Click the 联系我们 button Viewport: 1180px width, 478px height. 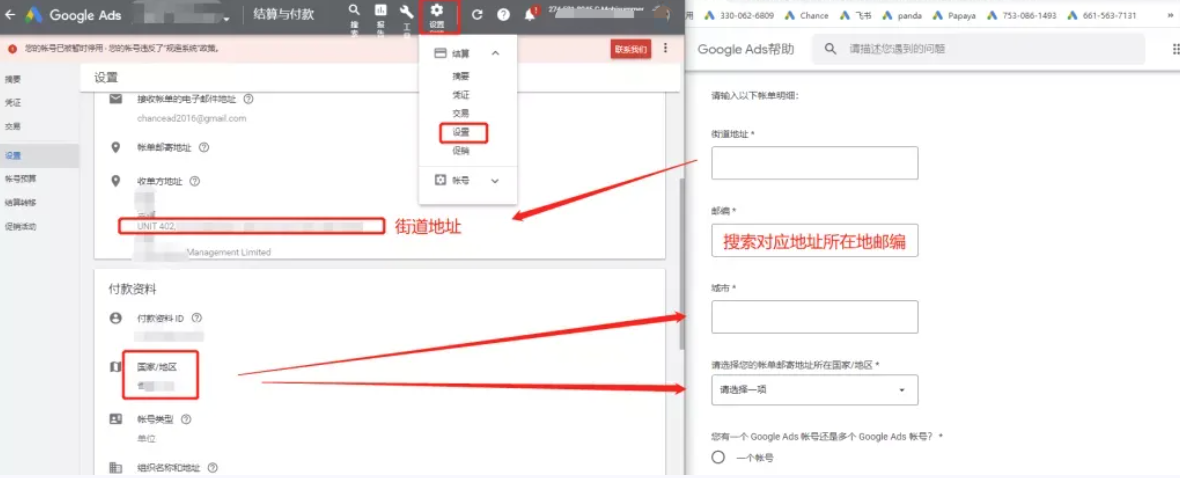tap(630, 48)
